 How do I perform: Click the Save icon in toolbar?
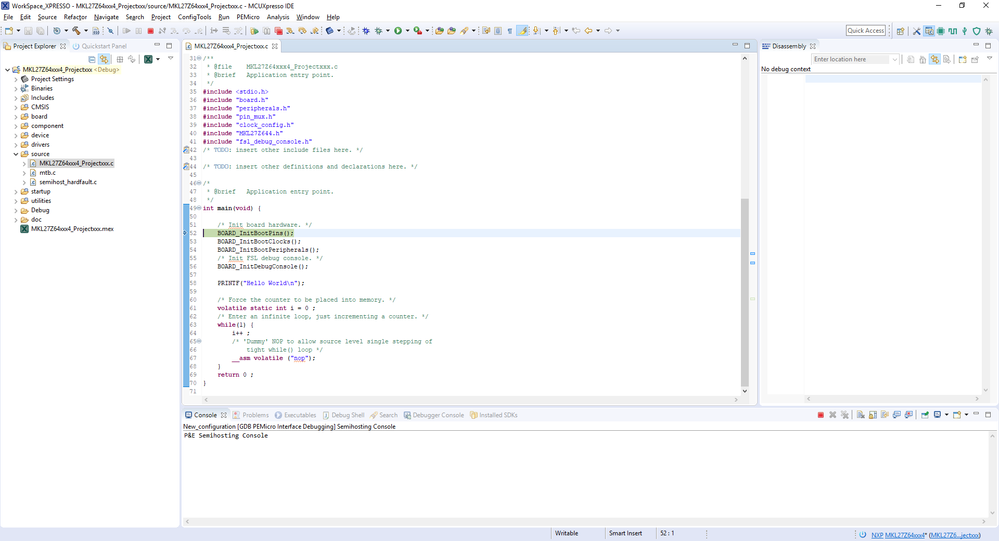point(28,31)
